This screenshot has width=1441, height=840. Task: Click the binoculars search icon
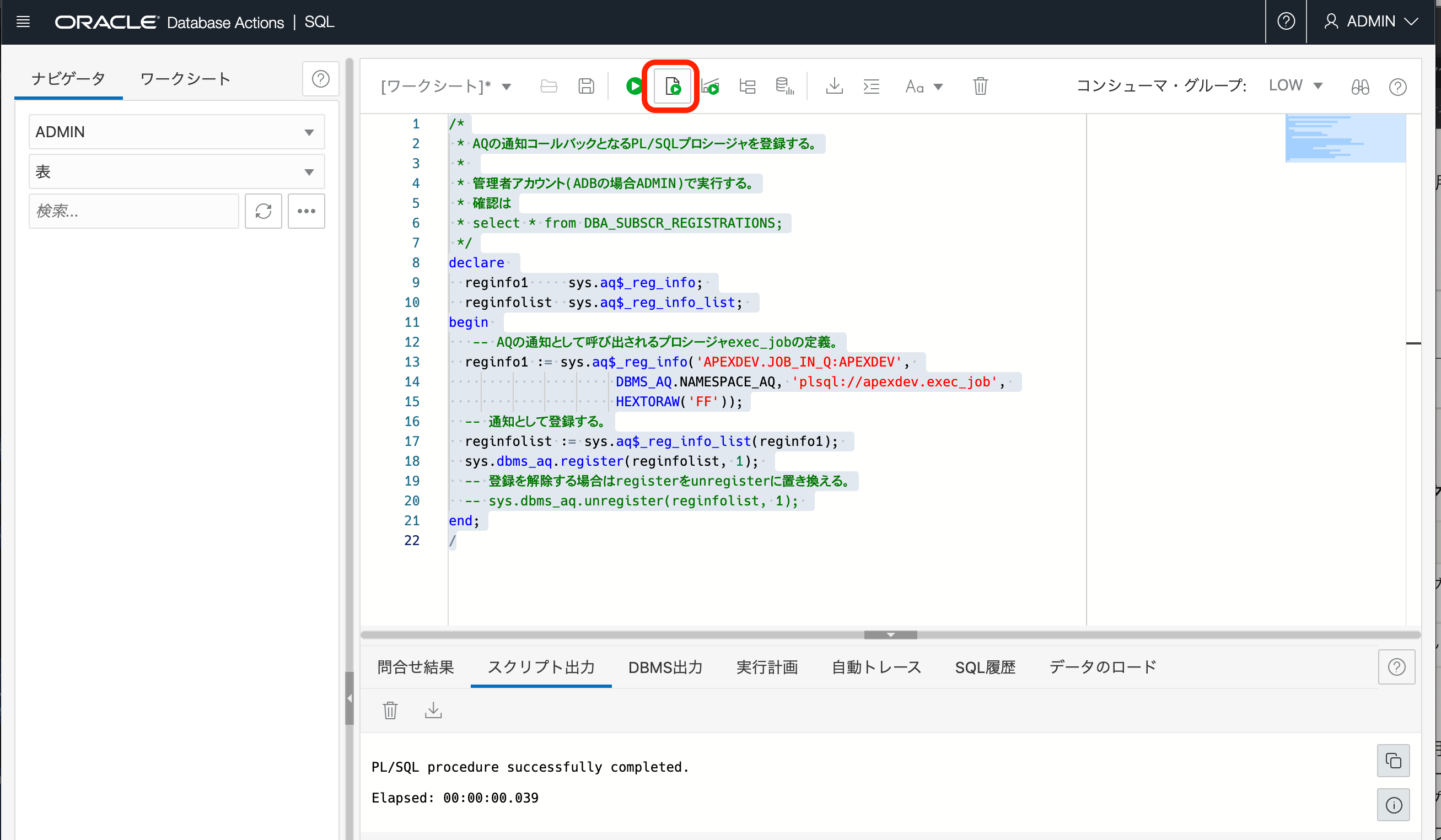pos(1361,87)
